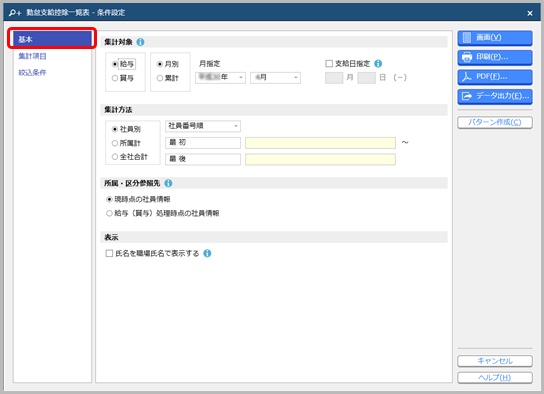Select 給与（賞与）処理時点の社員情報 option

point(109,213)
